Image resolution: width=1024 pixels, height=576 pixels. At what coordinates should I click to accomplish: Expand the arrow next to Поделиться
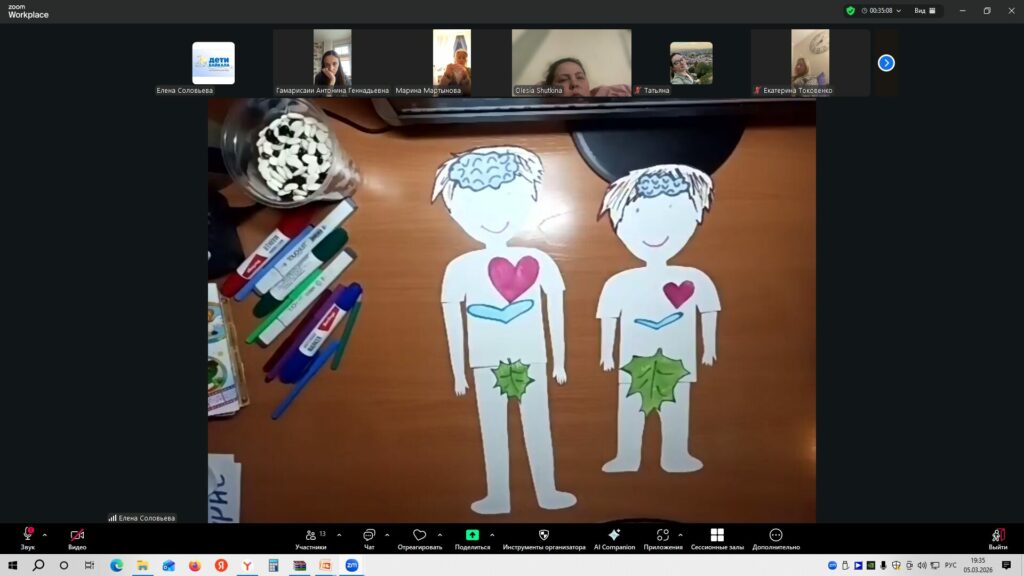(x=492, y=535)
